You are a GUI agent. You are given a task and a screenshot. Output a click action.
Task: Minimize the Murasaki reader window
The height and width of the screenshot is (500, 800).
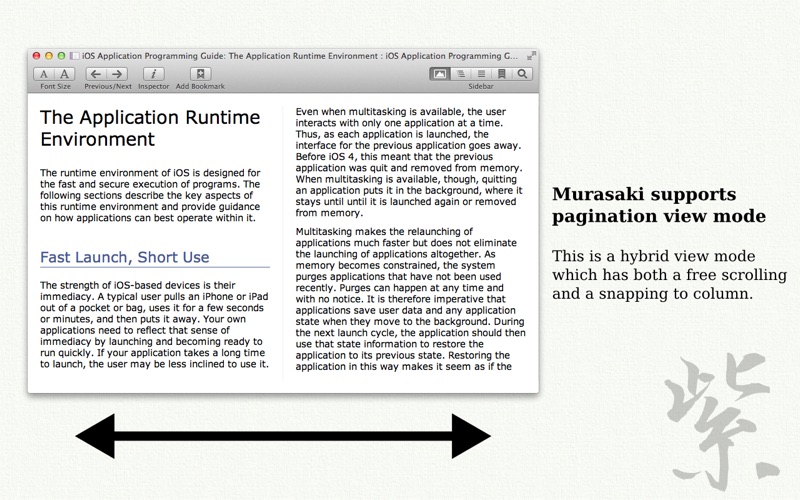pyautogui.click(x=49, y=56)
